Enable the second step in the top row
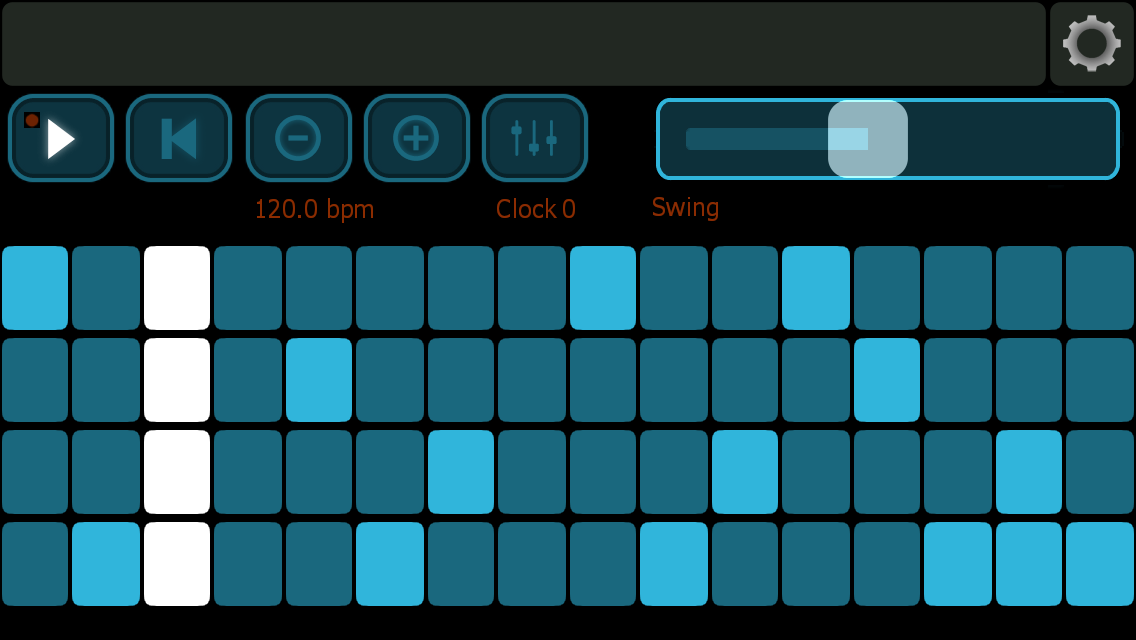Image resolution: width=1136 pixels, height=640 pixels. [106, 288]
